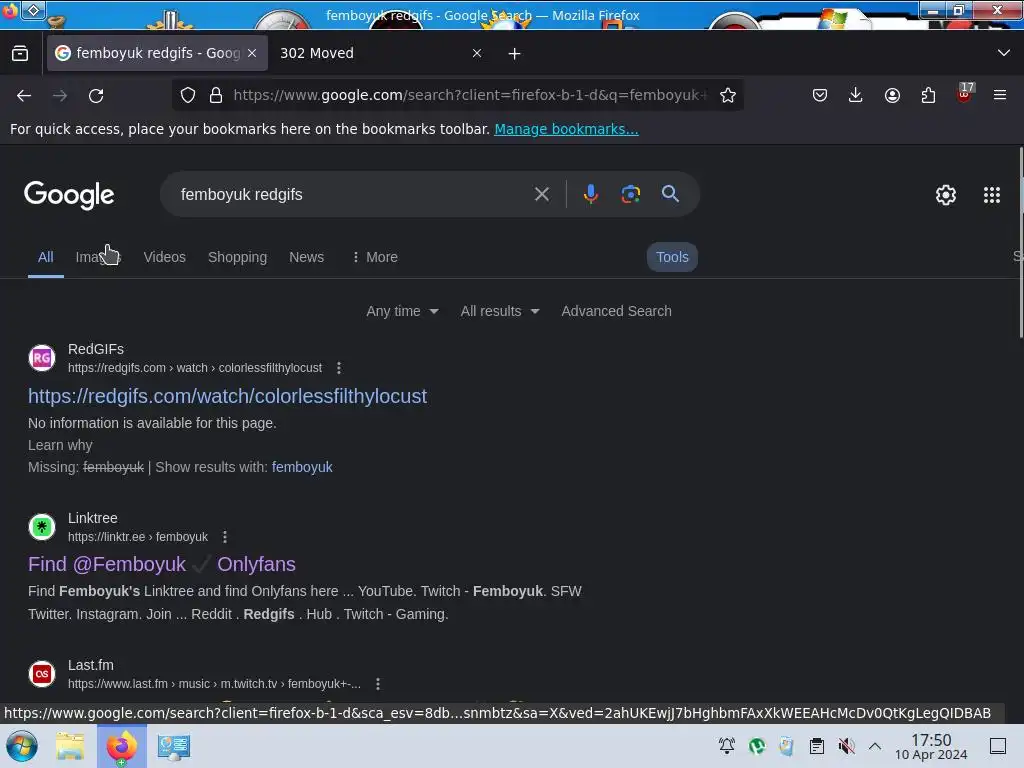Open the Downloads panel
This screenshot has height=768, width=1024.
pyautogui.click(x=856, y=95)
